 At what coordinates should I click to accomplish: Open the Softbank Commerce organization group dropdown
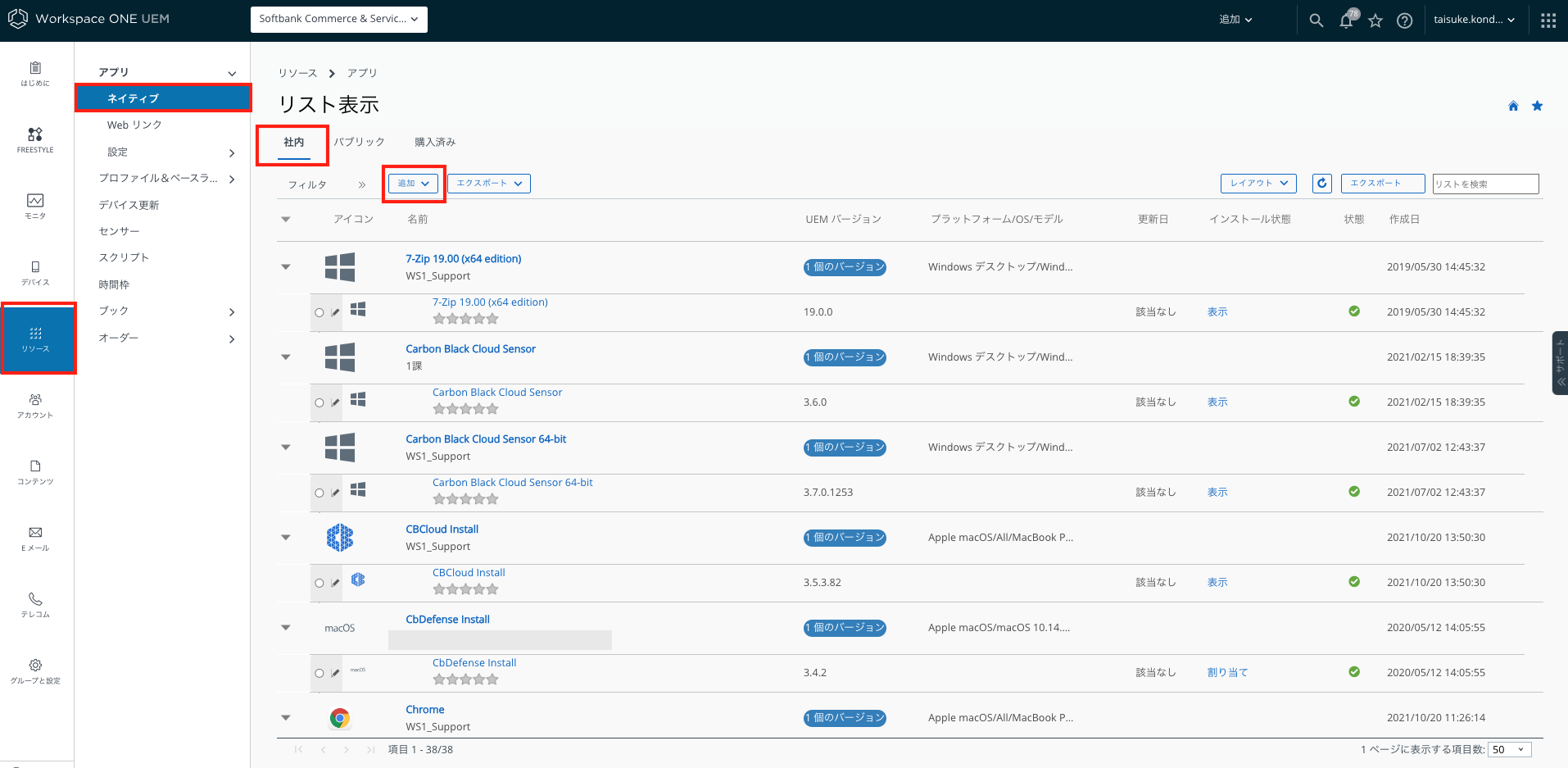pos(338,19)
